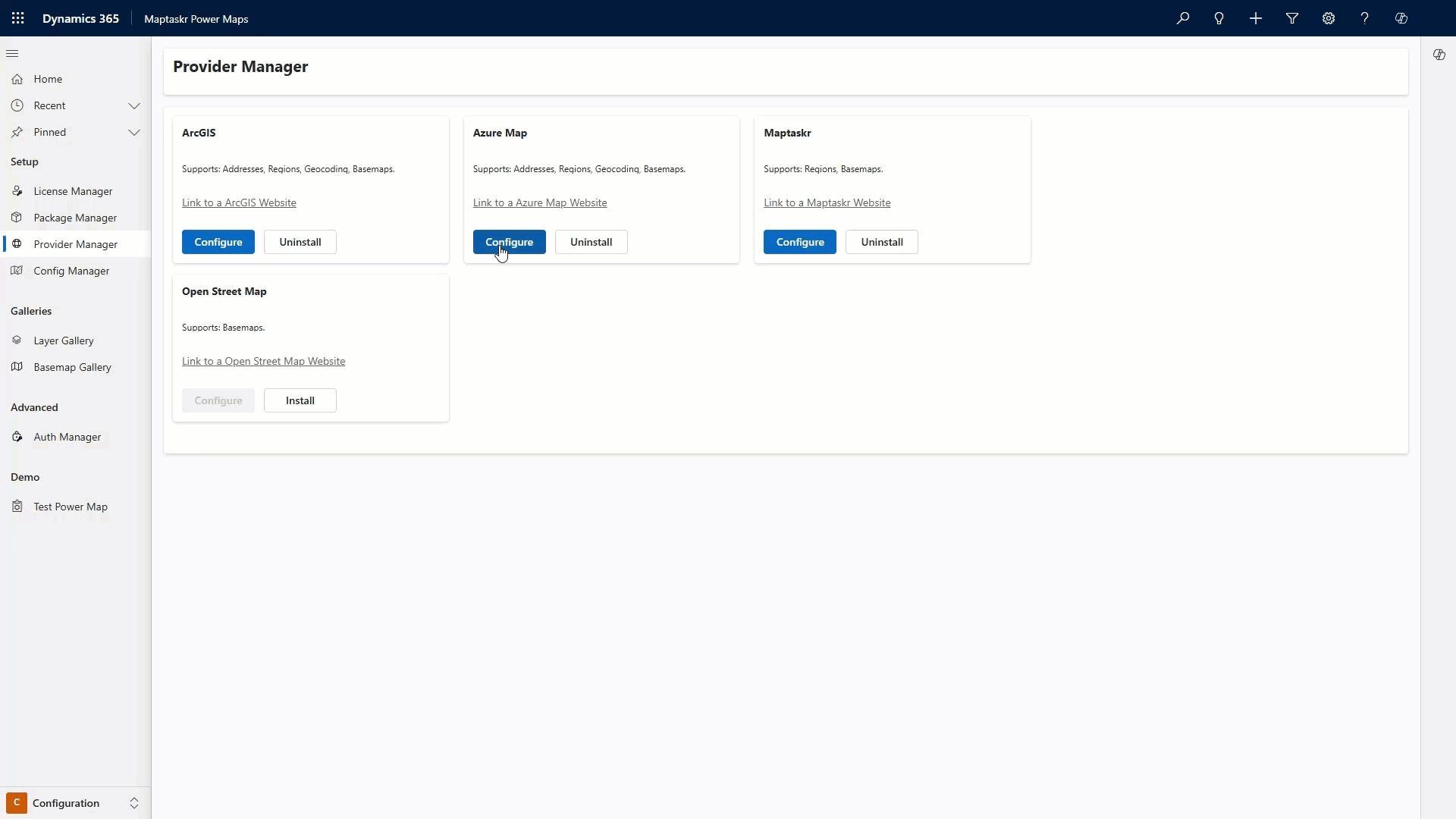The height and width of the screenshot is (819, 1456).
Task: Launch Copilot from the top bar
Action: tap(1401, 18)
